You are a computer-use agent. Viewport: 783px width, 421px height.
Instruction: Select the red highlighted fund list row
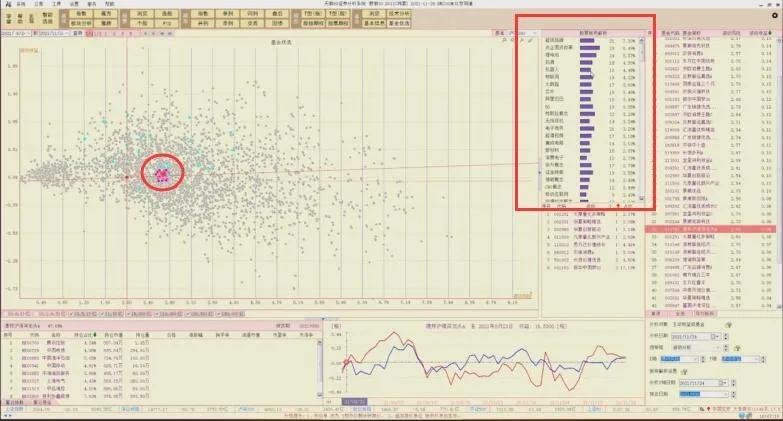coord(711,229)
